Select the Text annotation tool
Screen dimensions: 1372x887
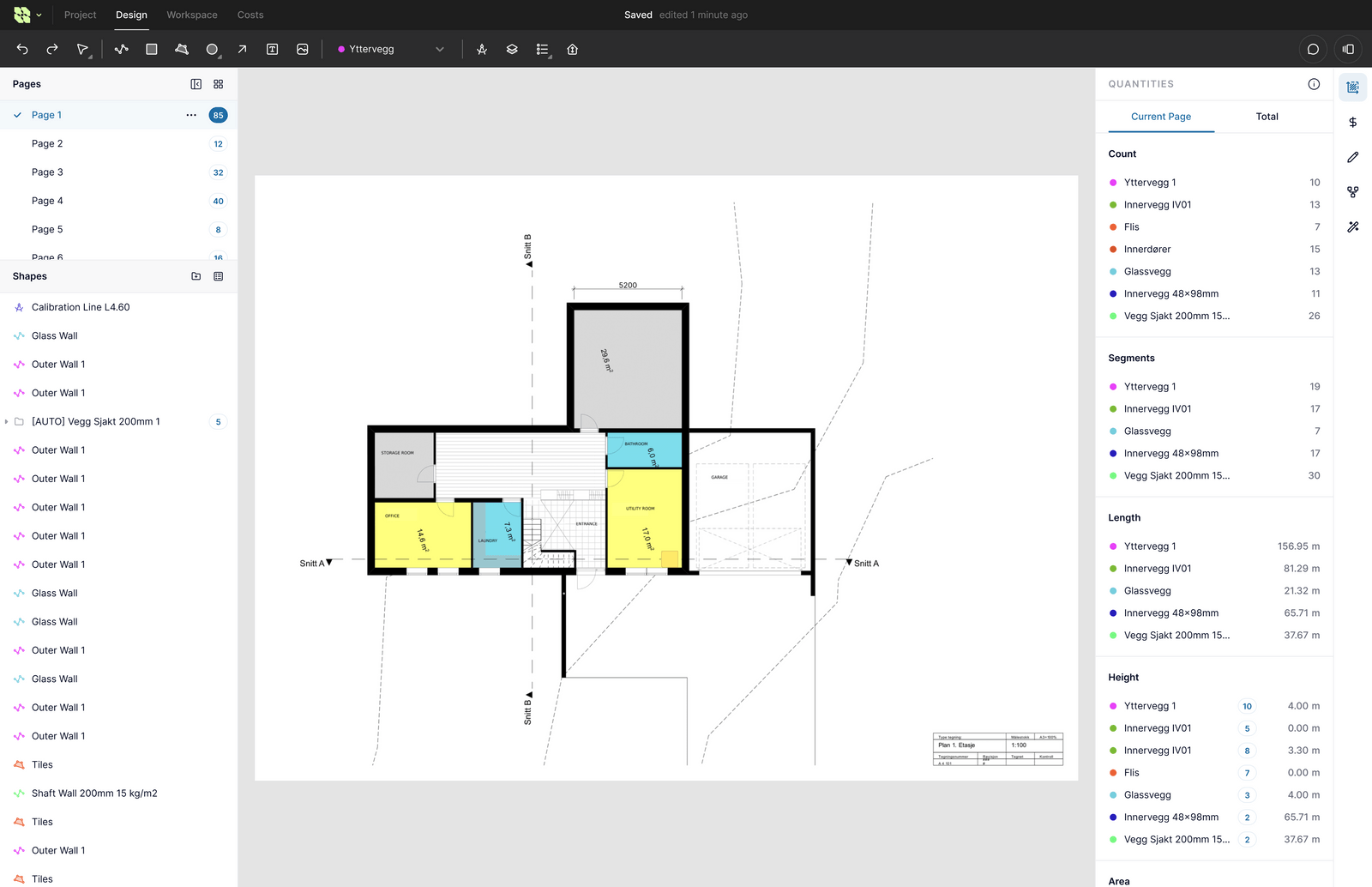272,49
